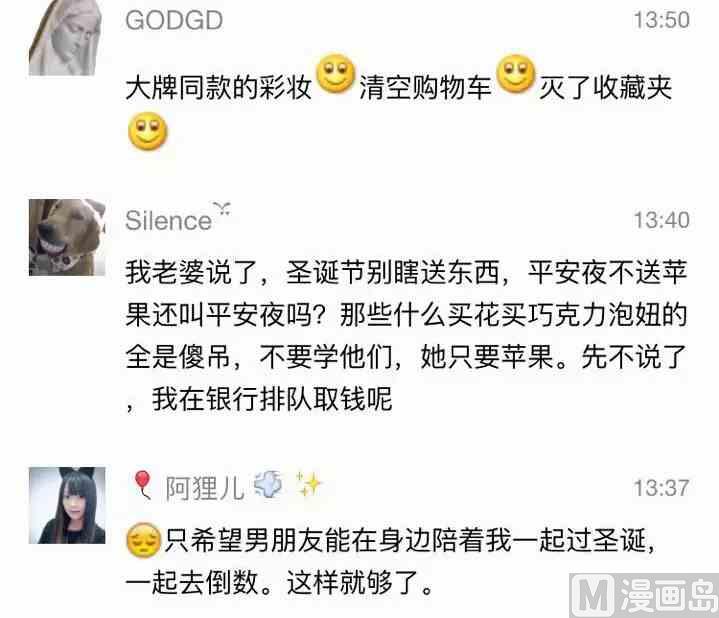Tap the GODGD username
This screenshot has width=719, height=618.
point(174,20)
